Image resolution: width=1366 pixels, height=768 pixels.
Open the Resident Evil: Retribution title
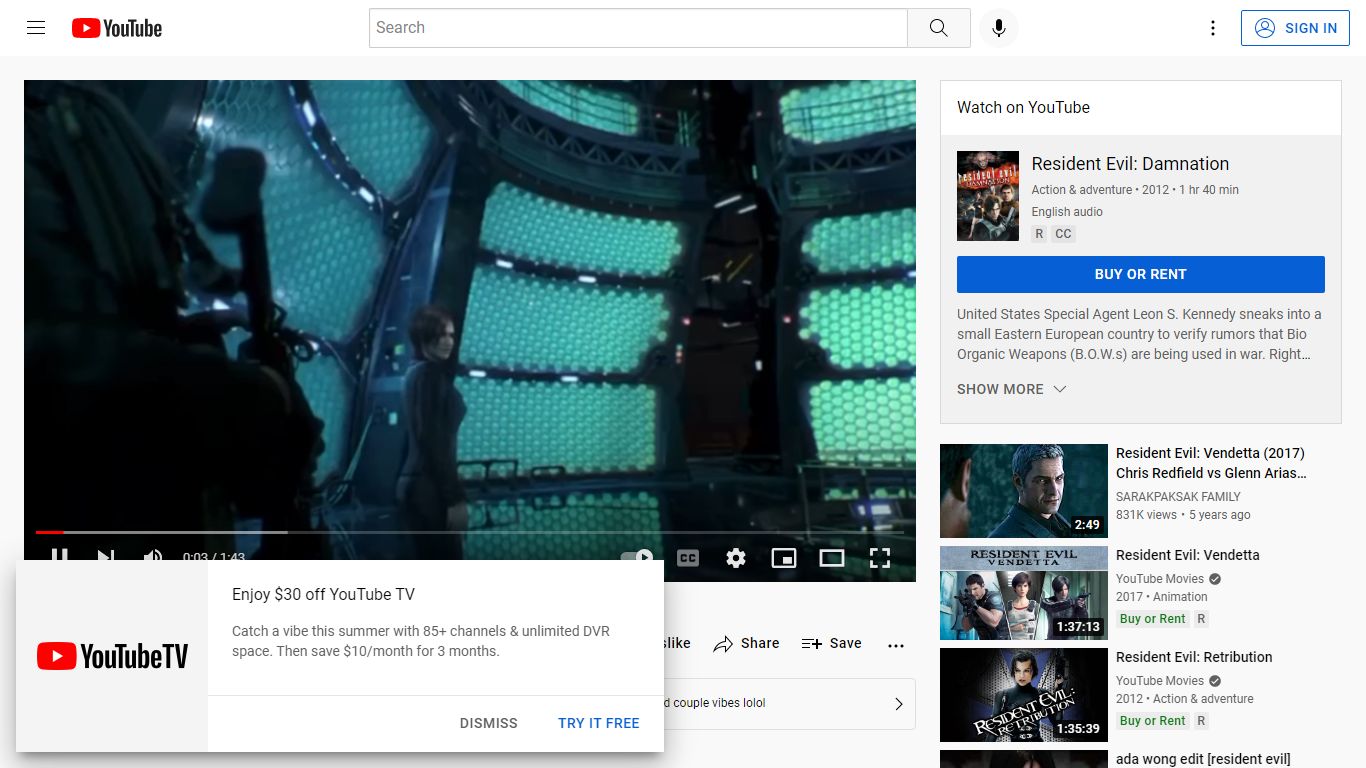pyautogui.click(x=1194, y=657)
